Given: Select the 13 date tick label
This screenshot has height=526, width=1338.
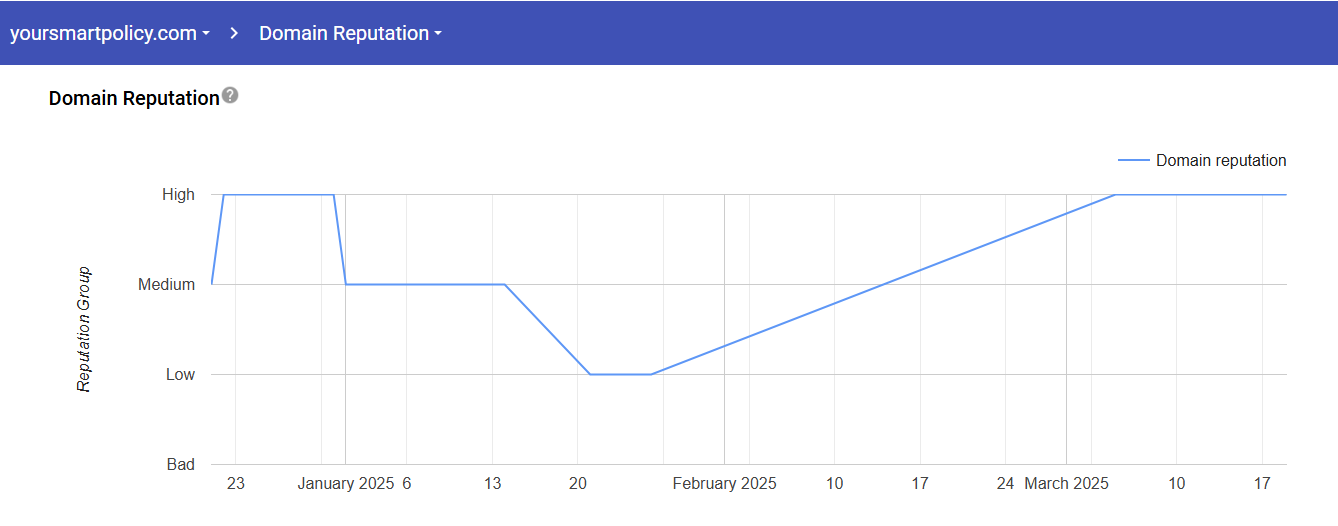Looking at the screenshot, I should point(492,484).
